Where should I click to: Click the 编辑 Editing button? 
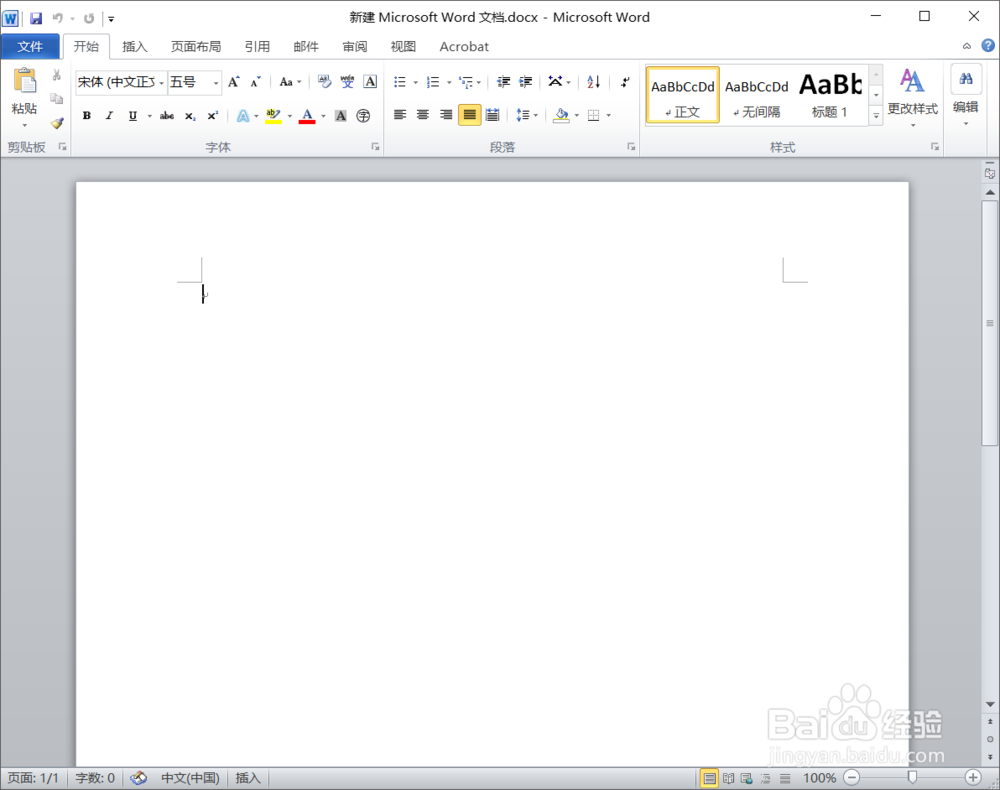966,96
